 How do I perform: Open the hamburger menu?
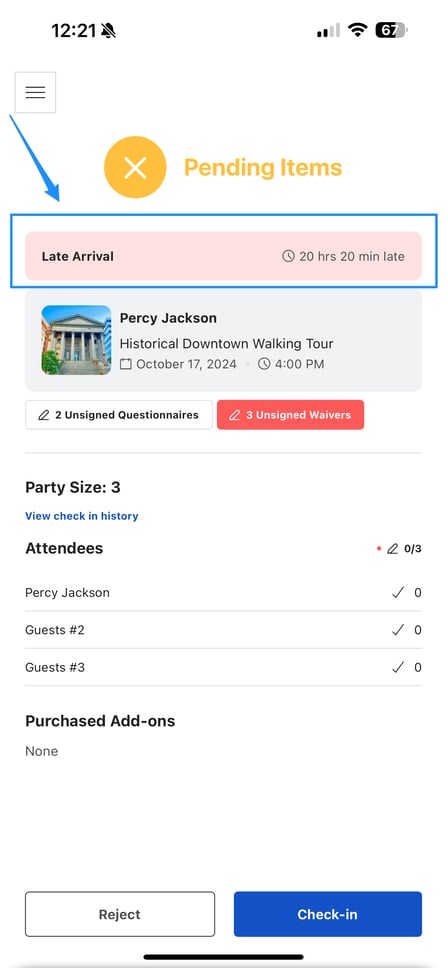(x=35, y=93)
